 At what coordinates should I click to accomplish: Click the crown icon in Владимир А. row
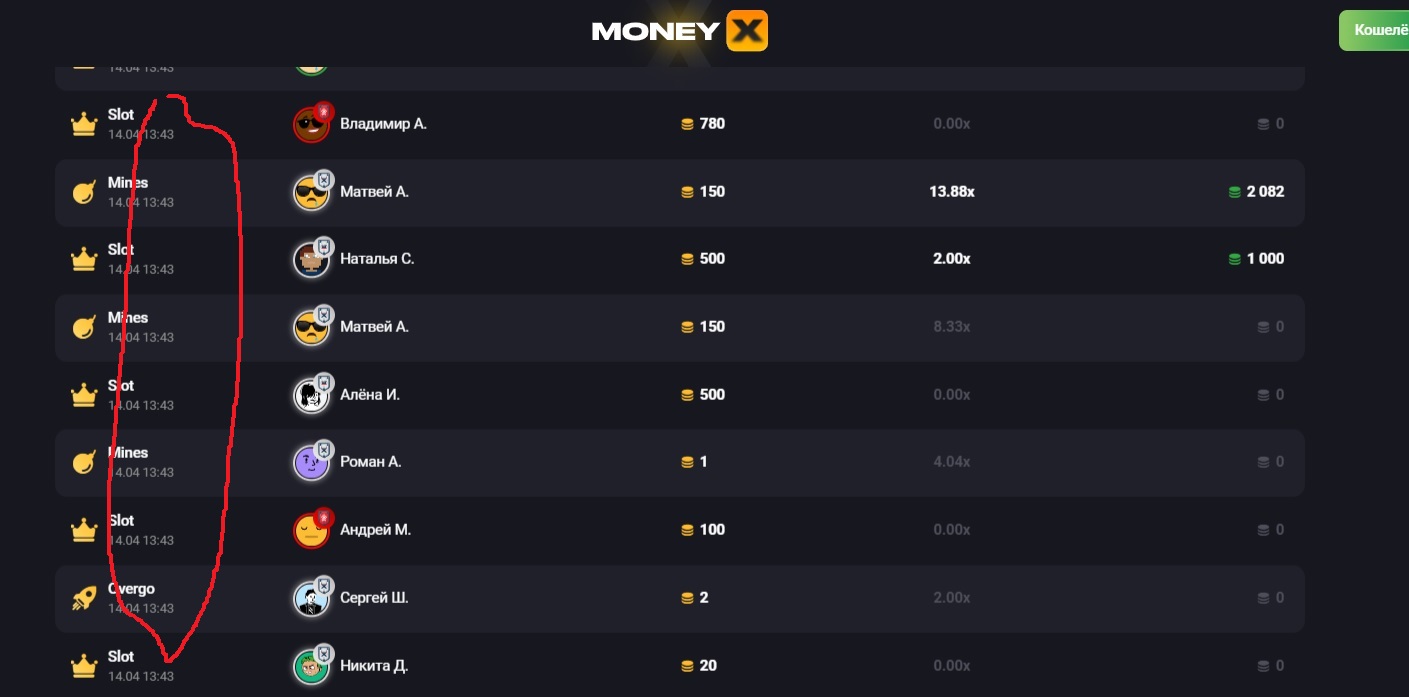point(83,125)
